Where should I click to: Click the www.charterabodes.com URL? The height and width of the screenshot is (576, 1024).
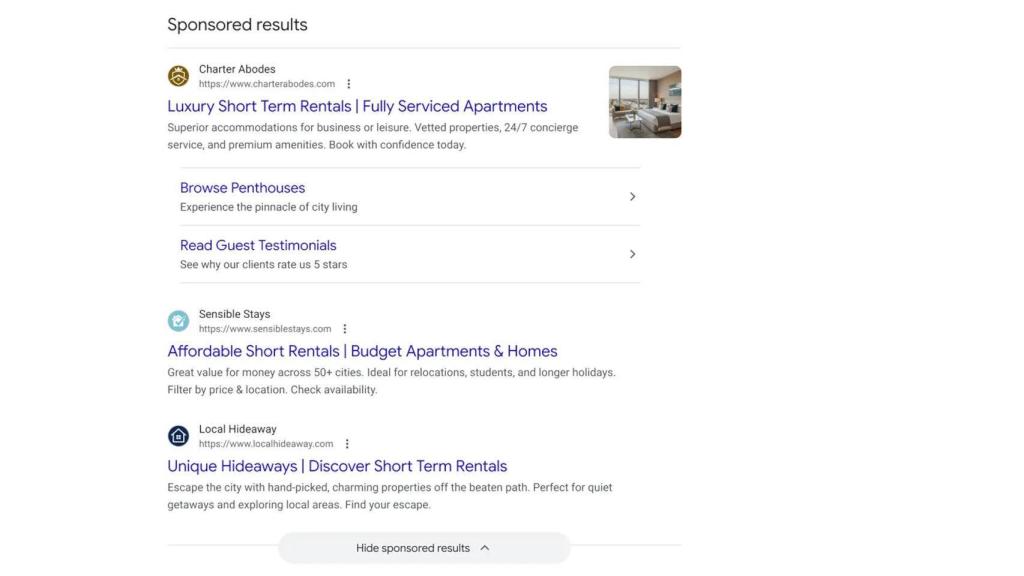[x=268, y=84]
